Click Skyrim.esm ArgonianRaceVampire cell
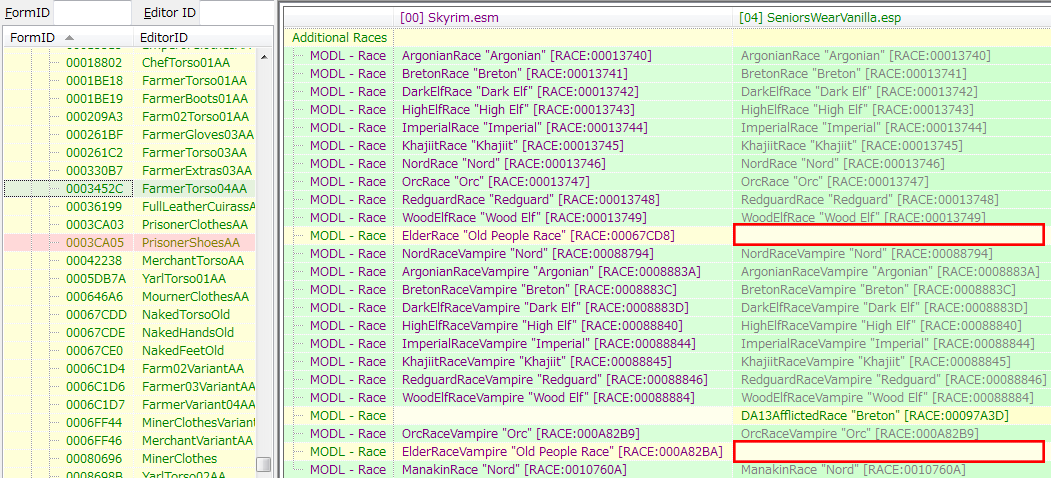The image size is (1051, 478). [551, 272]
